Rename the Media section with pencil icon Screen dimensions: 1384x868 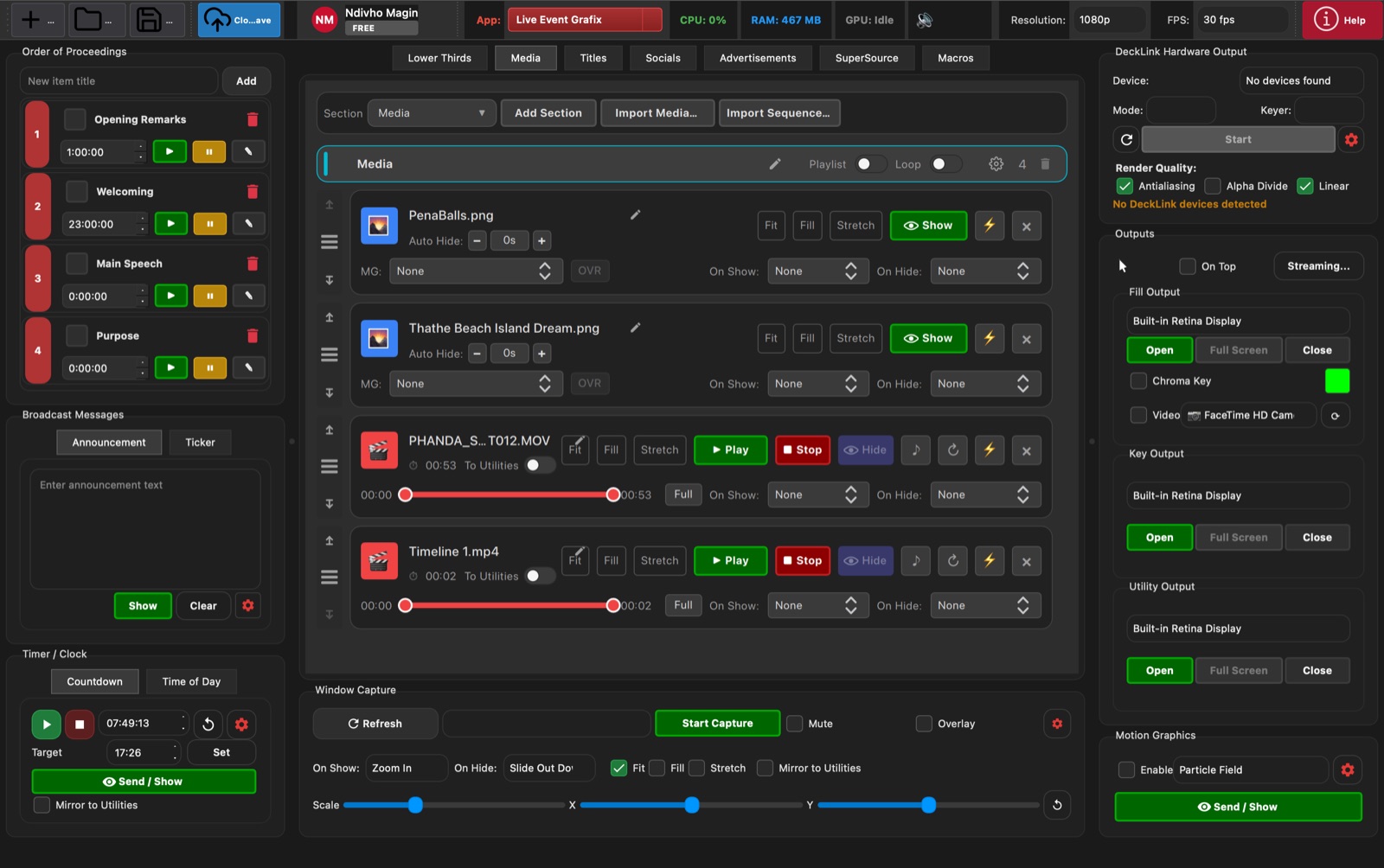[x=775, y=163]
